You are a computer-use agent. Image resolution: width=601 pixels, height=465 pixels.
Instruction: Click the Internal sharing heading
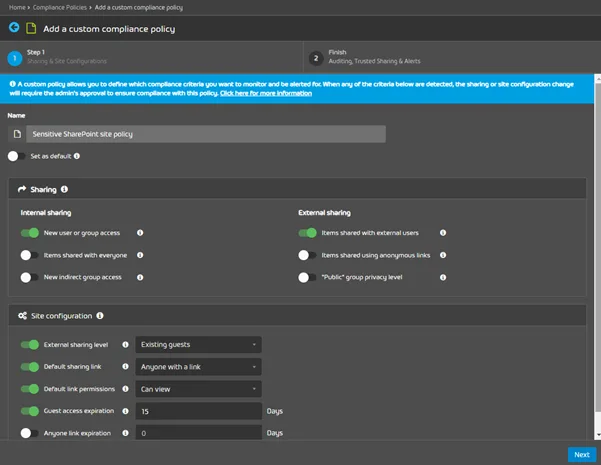[46, 212]
